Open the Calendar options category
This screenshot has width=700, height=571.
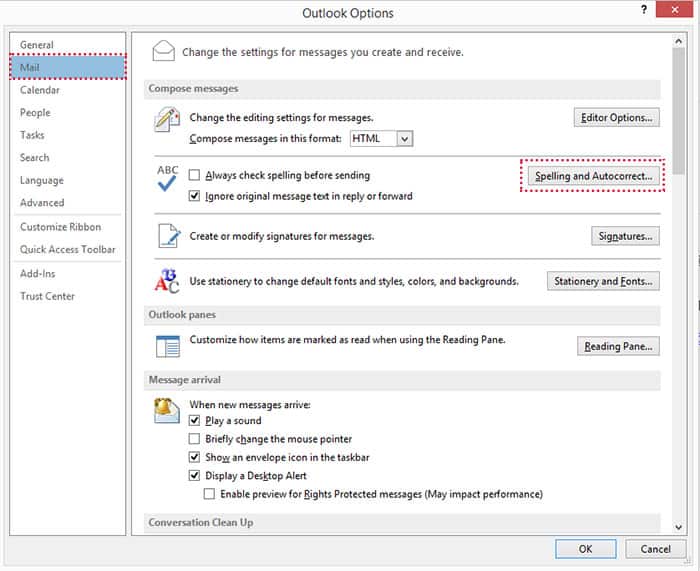pos(68,90)
